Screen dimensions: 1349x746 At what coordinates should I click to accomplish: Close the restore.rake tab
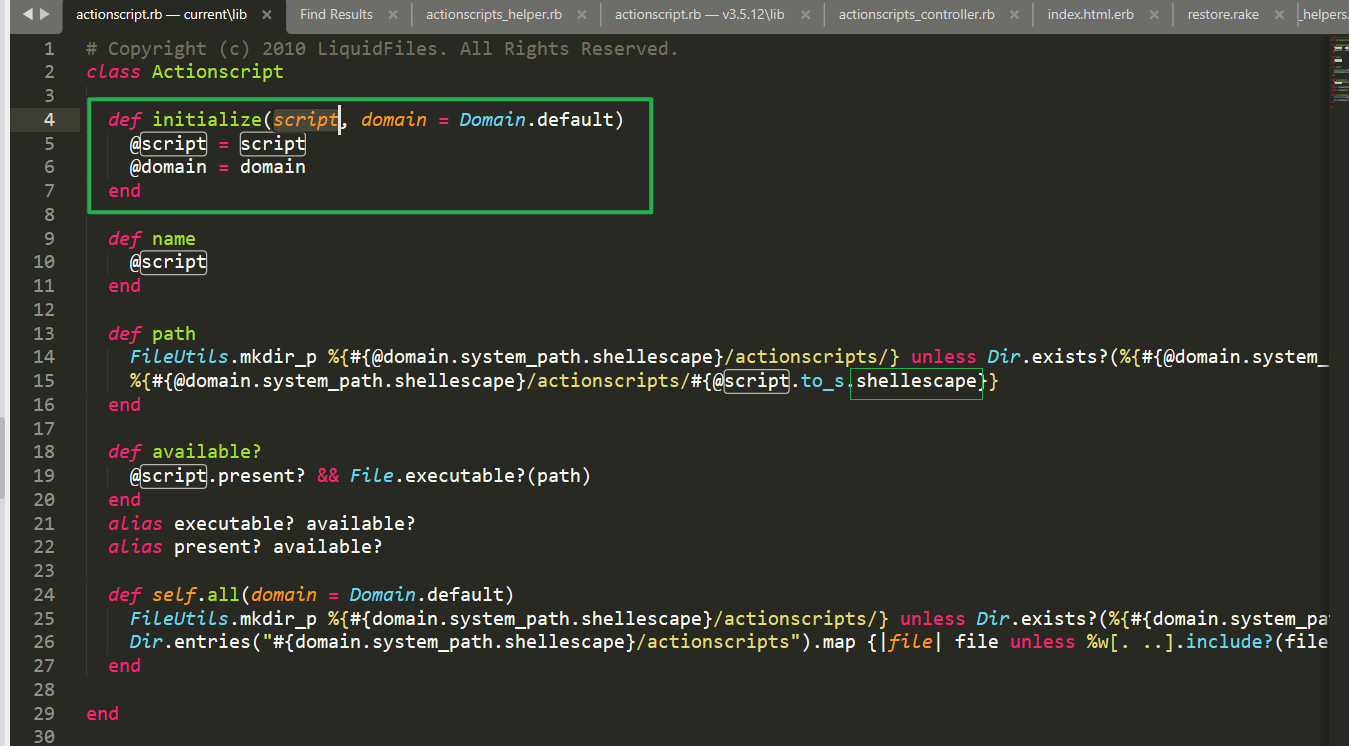tap(1280, 15)
